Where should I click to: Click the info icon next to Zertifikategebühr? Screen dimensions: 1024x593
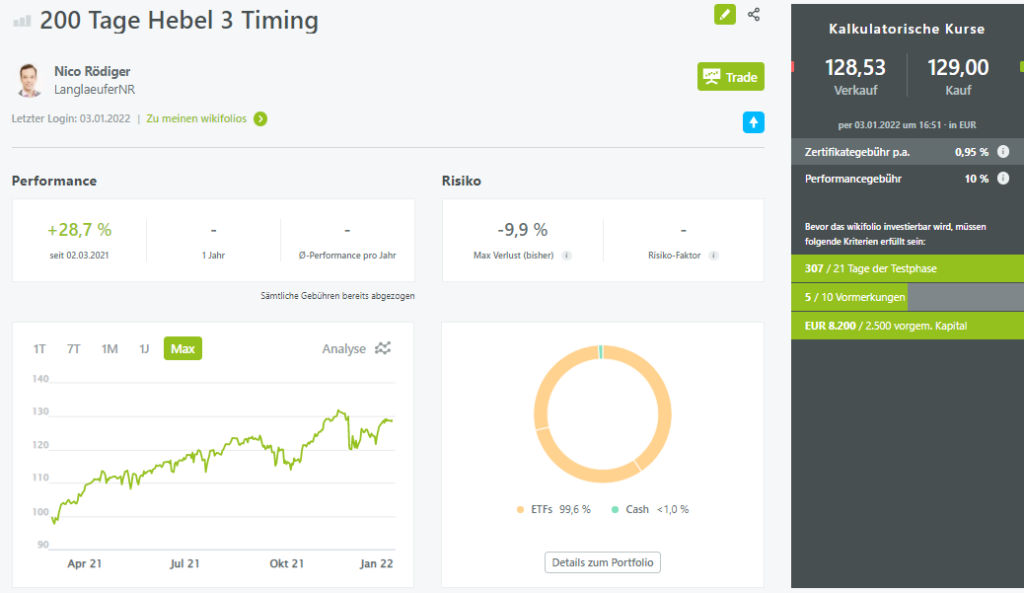point(1003,152)
